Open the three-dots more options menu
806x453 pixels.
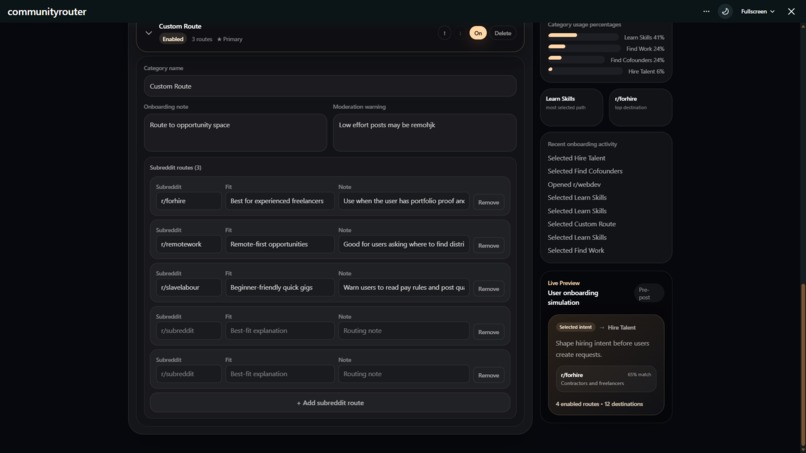tap(706, 11)
